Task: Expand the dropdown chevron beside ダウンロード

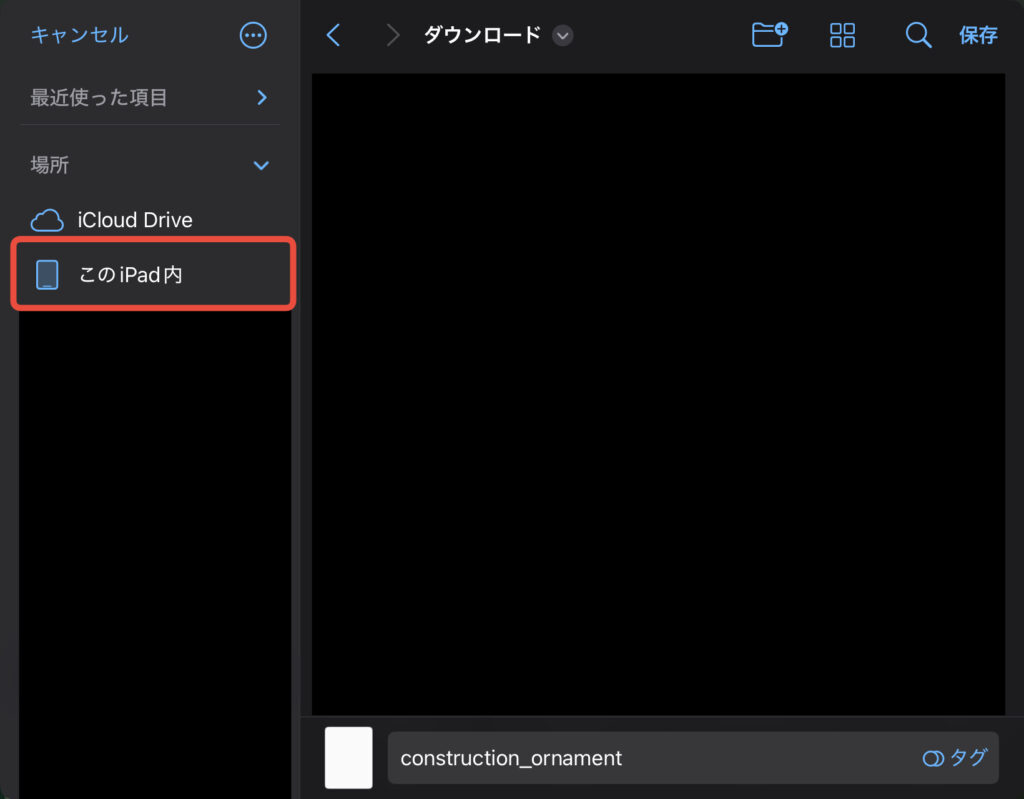Action: point(563,36)
